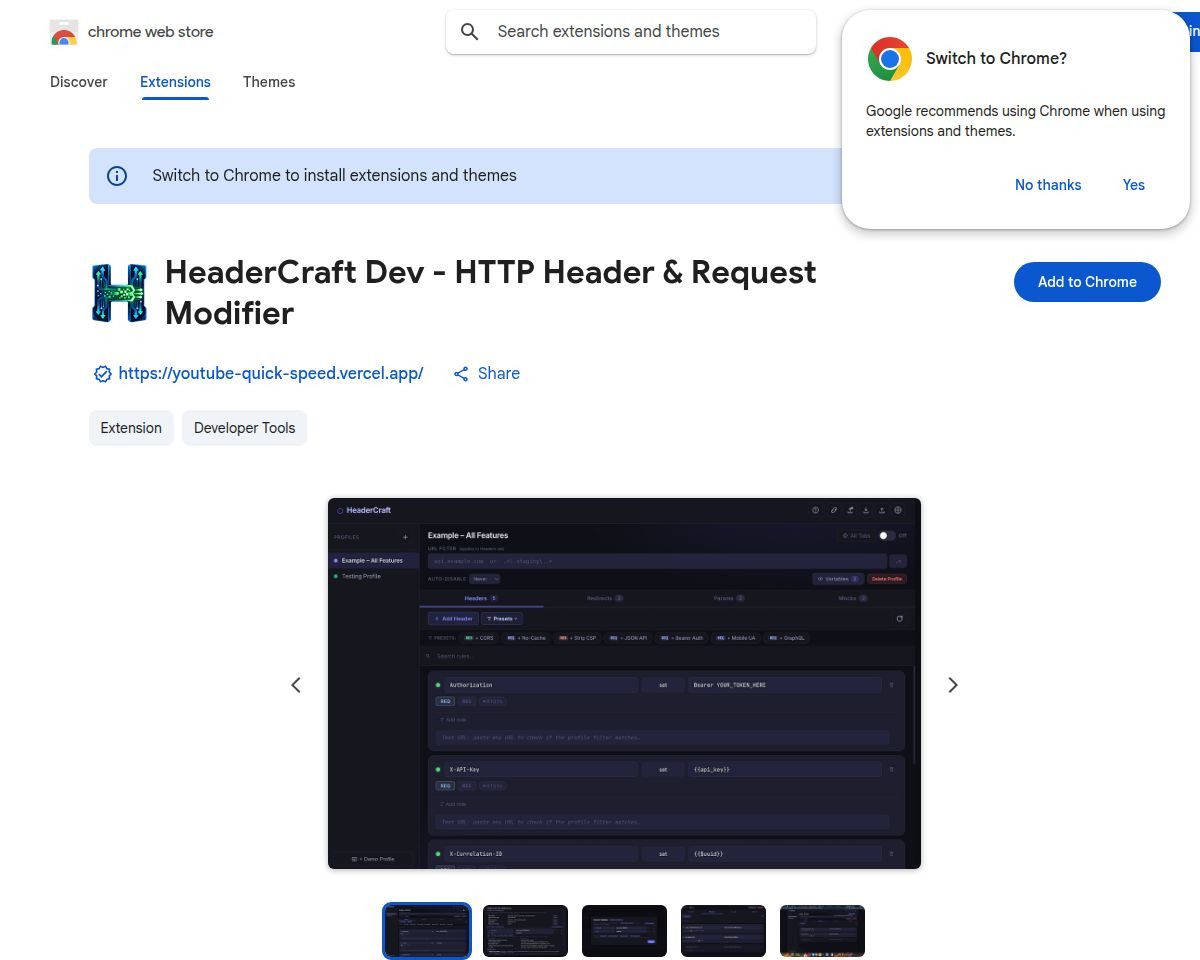The width and height of the screenshot is (1200, 960).
Task: Show next screenshot with right arrow
Action: tap(953, 685)
